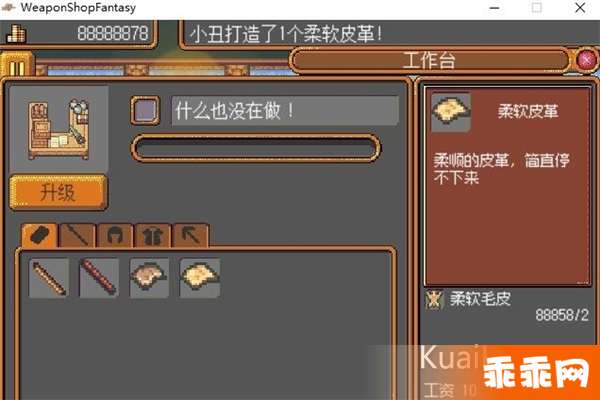The image size is (600, 400).
Task: Choose the soft leather recipe icon
Action: pyautogui.click(x=200, y=278)
